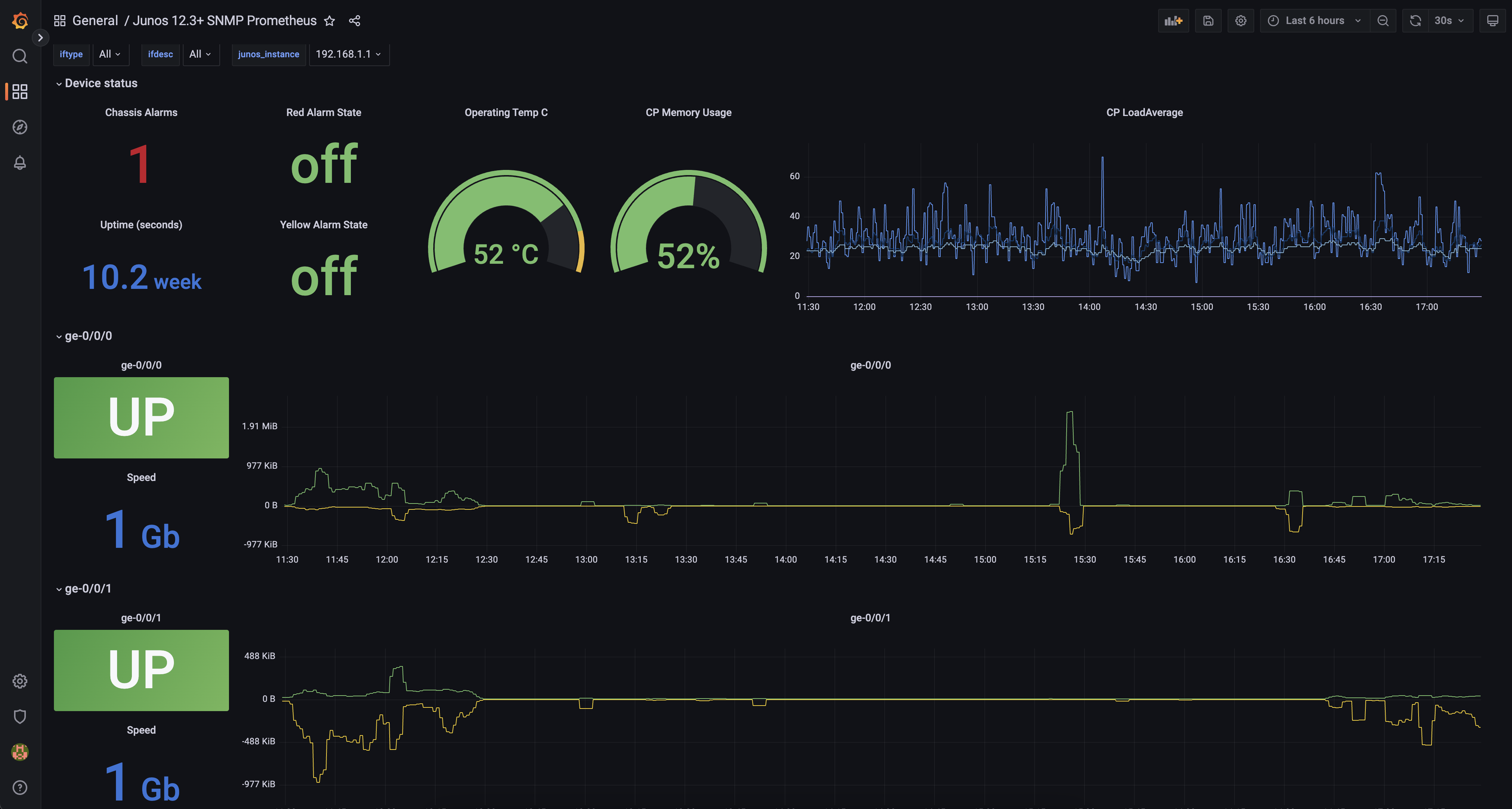Open the Grafana home logo
The image size is (1512, 809).
(20, 21)
